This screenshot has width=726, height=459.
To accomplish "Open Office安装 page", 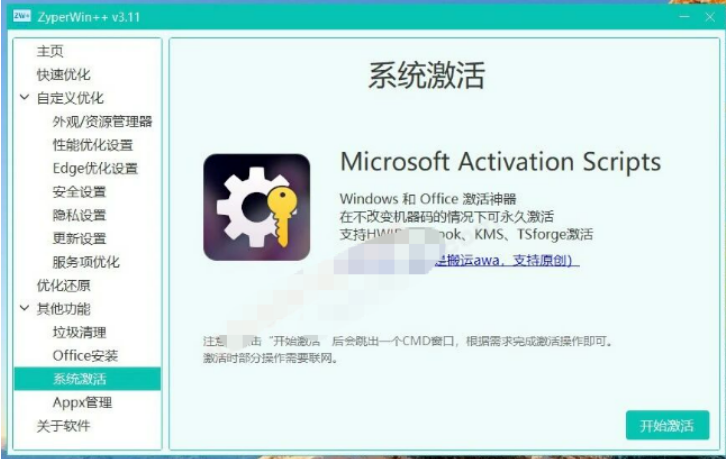I will point(85,356).
